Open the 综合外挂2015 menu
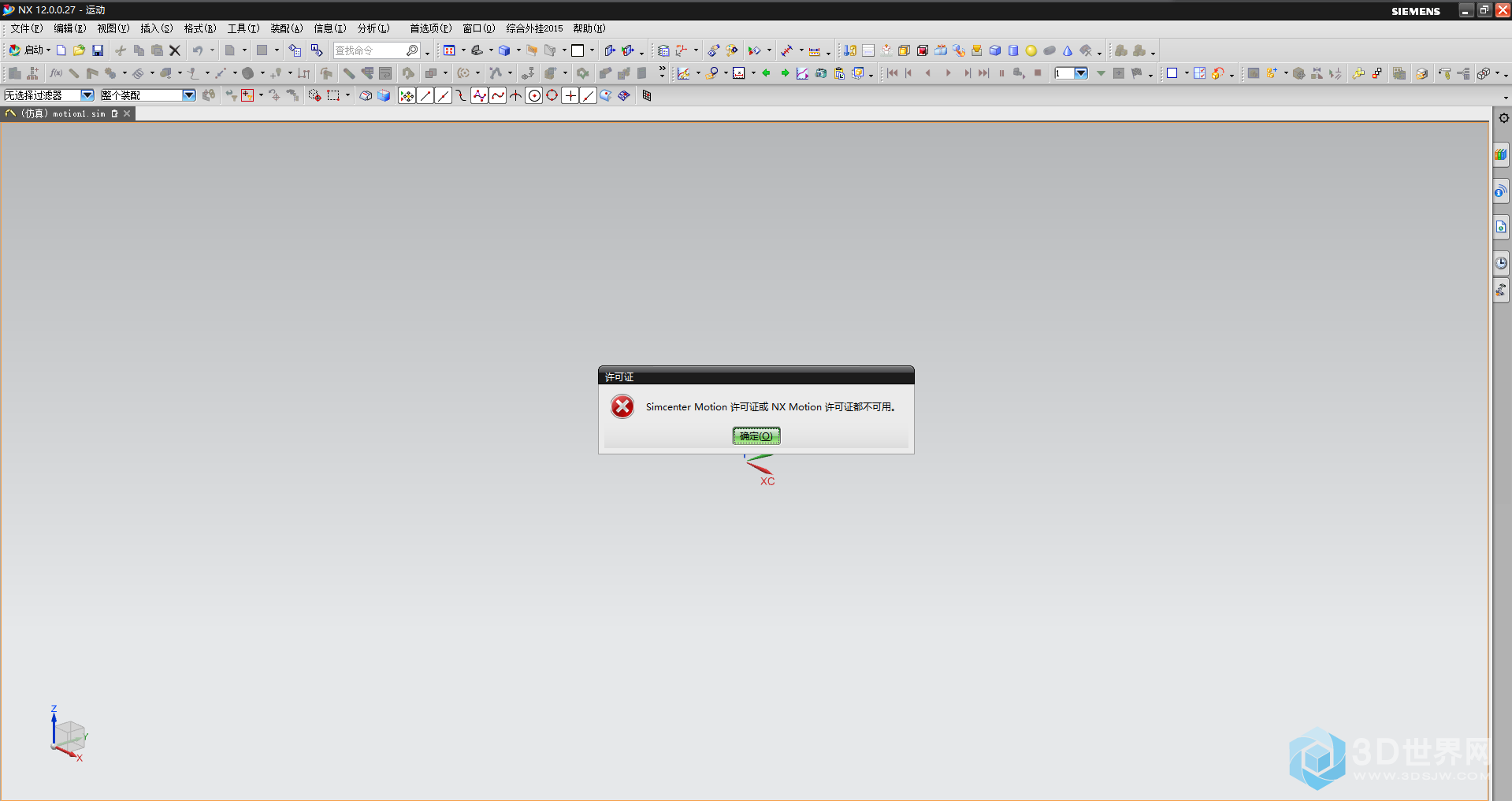The width and height of the screenshot is (1512, 801). point(534,28)
